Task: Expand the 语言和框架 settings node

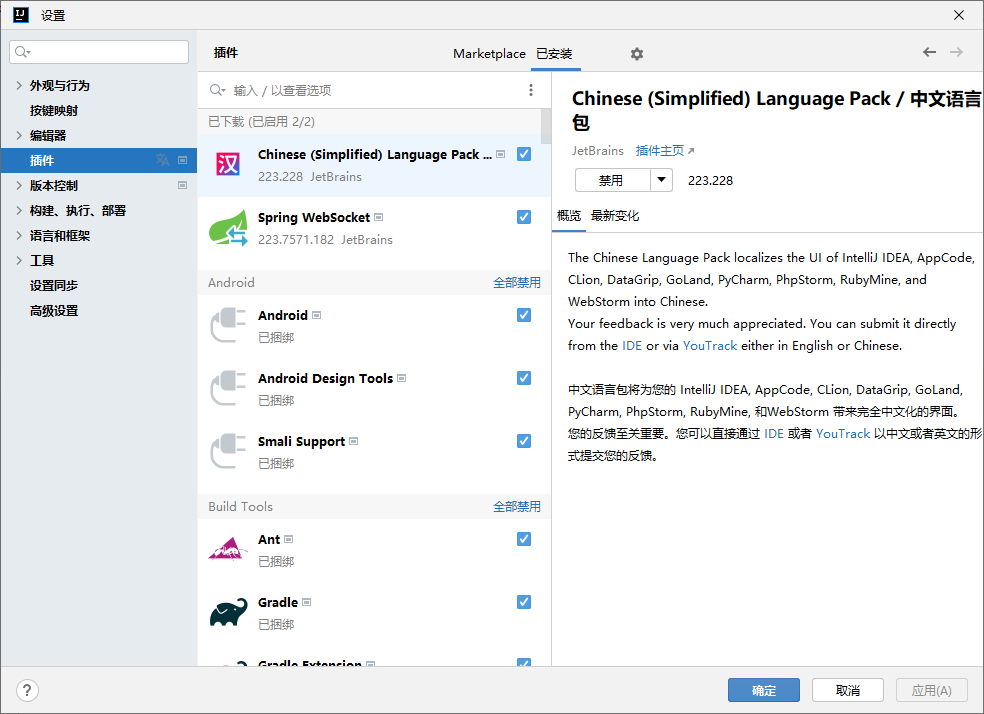Action: point(19,235)
